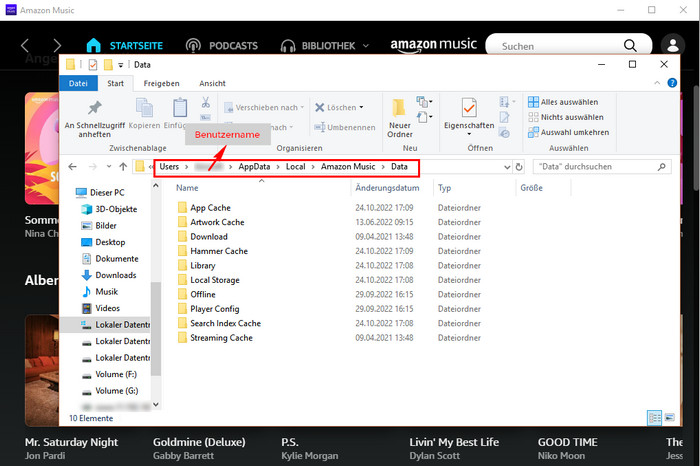Screen dimensions: 700x466
Task: Open the address bar history dropdown
Action: pos(507,167)
